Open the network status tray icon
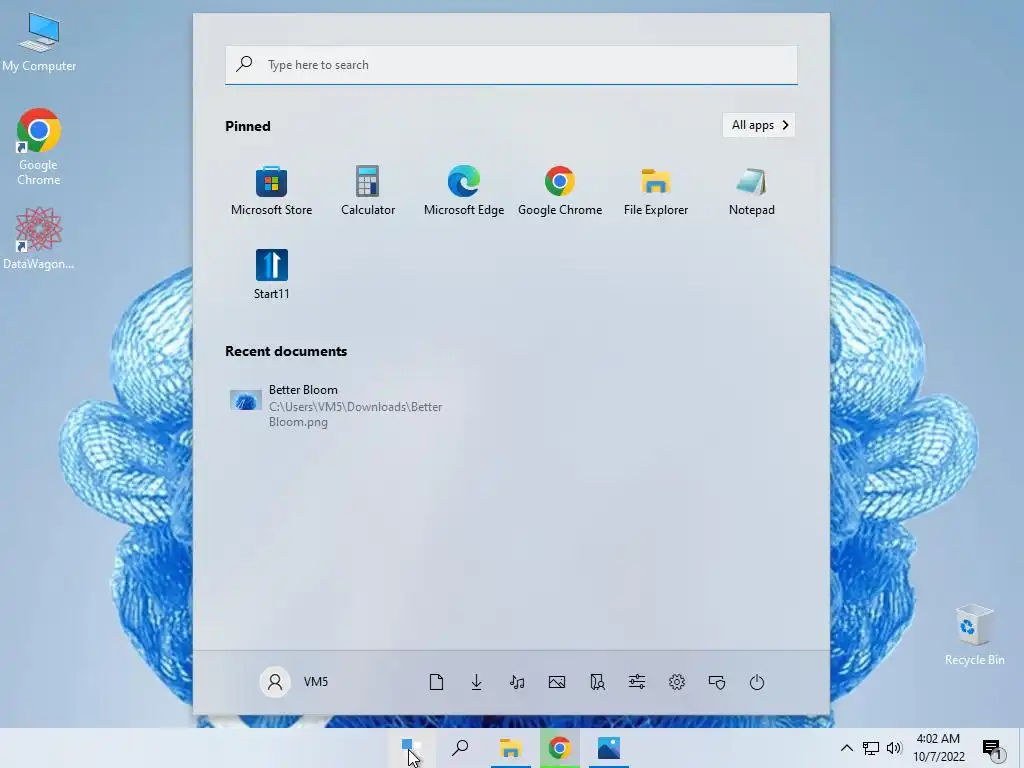This screenshot has width=1024, height=768. point(871,748)
